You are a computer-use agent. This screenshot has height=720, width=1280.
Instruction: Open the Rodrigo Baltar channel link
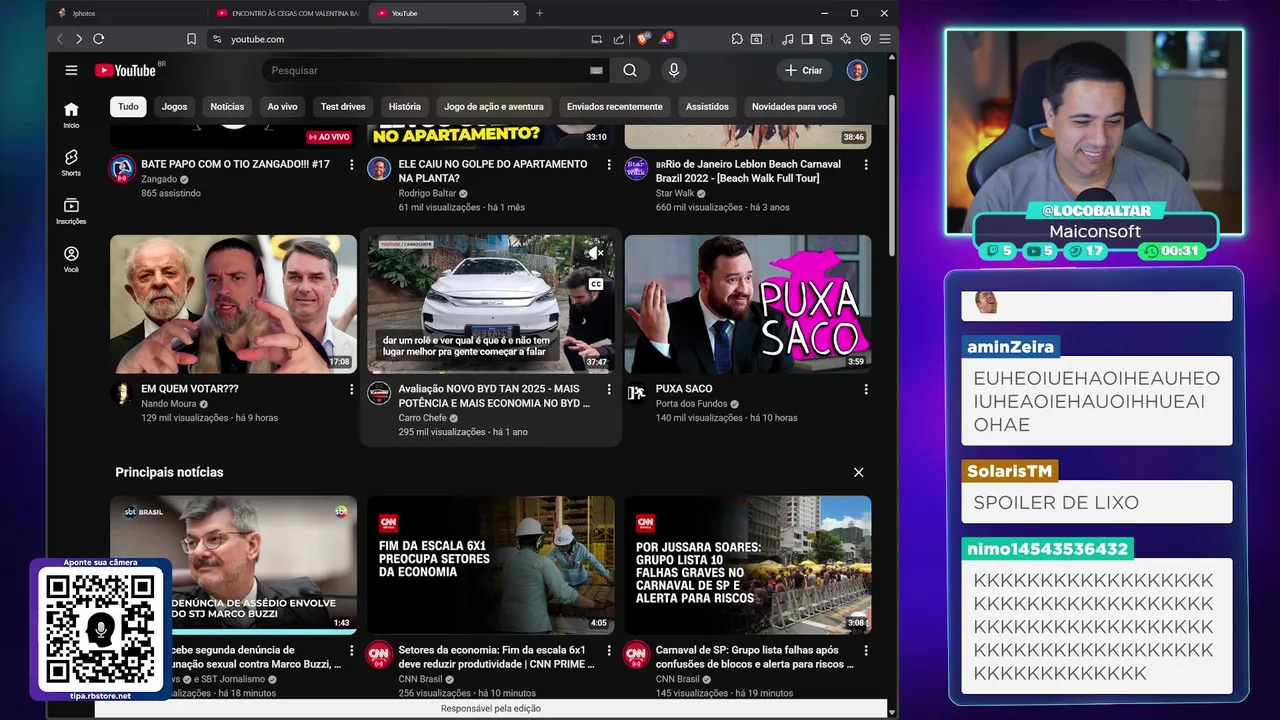coord(427,193)
